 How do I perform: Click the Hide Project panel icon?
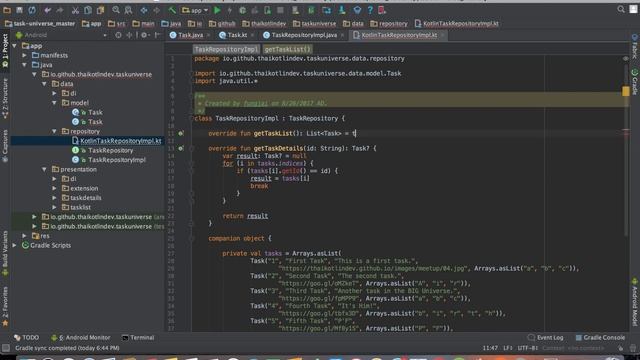point(158,35)
